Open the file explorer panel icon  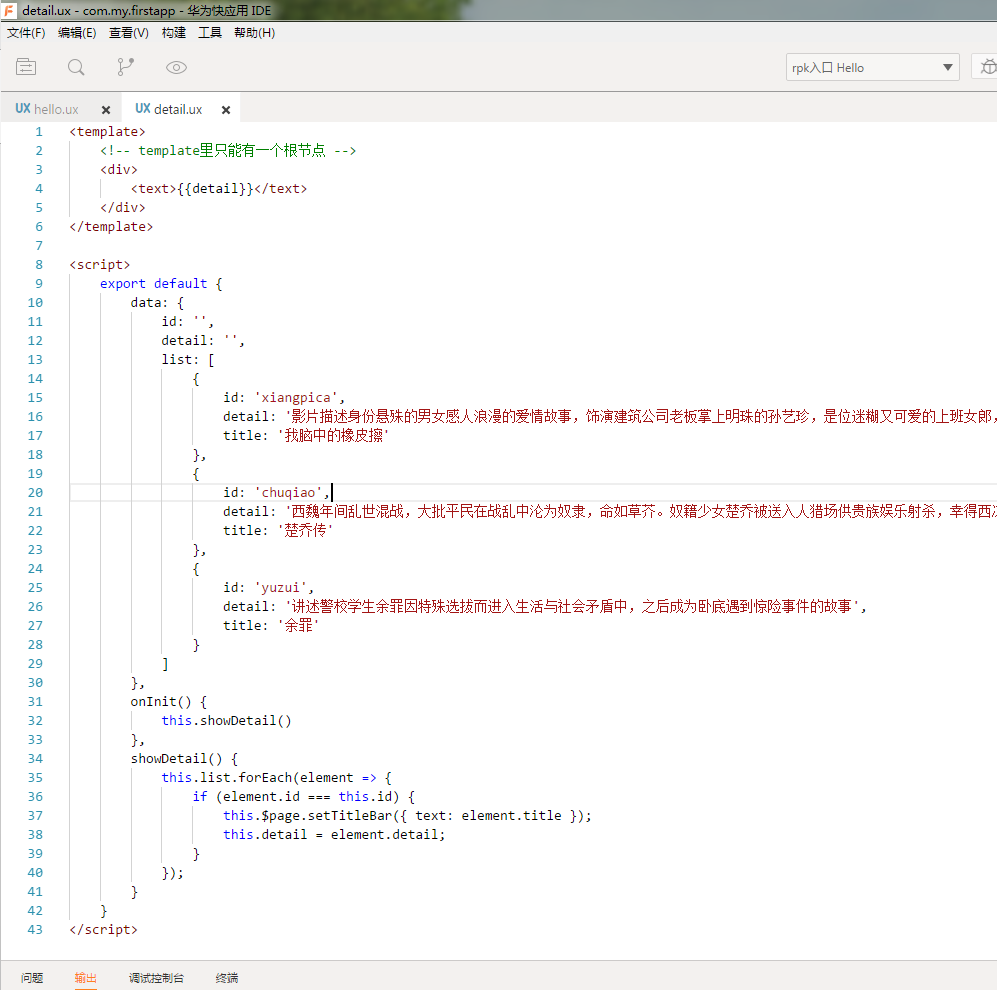26,67
